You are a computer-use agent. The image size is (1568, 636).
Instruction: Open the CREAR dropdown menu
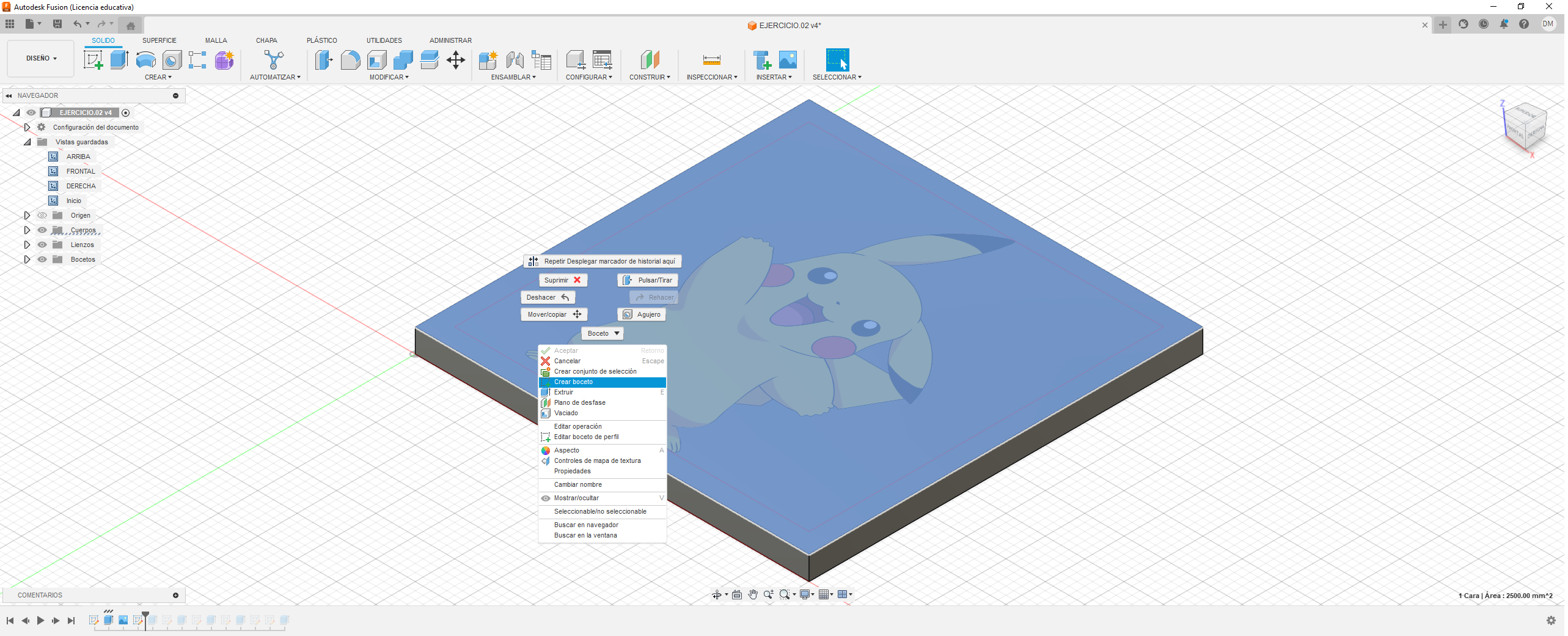point(158,77)
